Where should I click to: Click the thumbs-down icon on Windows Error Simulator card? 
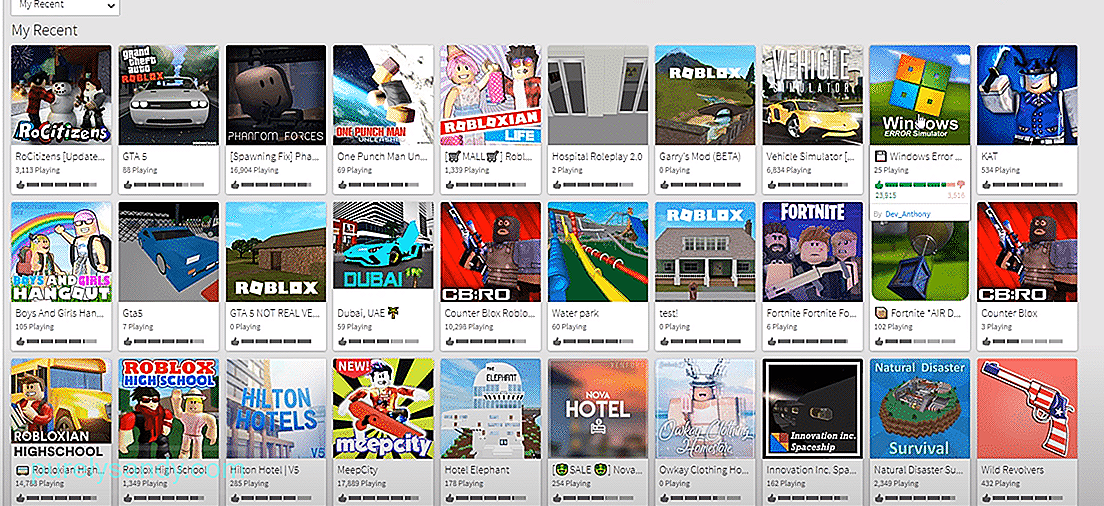coord(961,185)
